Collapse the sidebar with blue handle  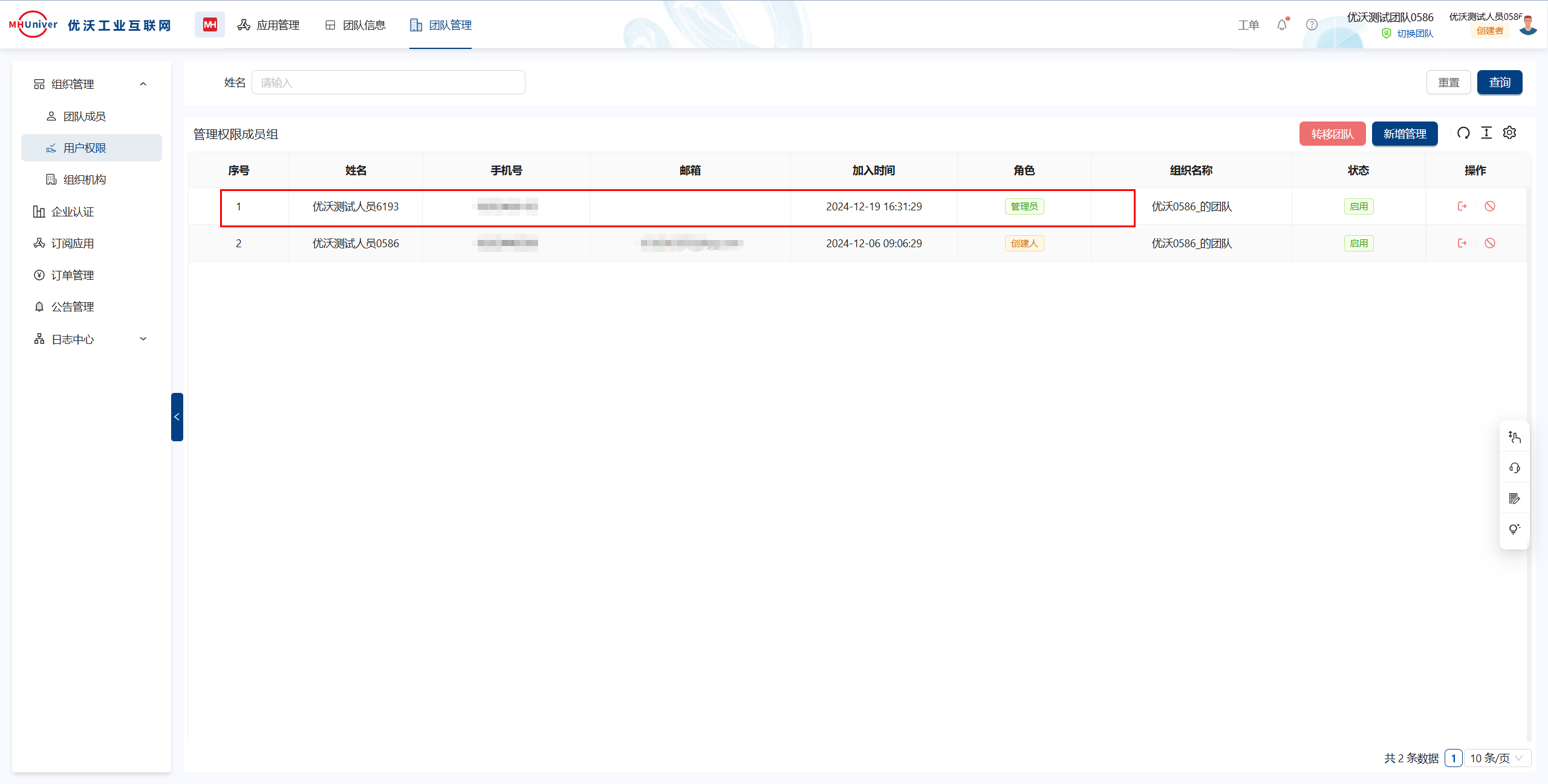(177, 417)
